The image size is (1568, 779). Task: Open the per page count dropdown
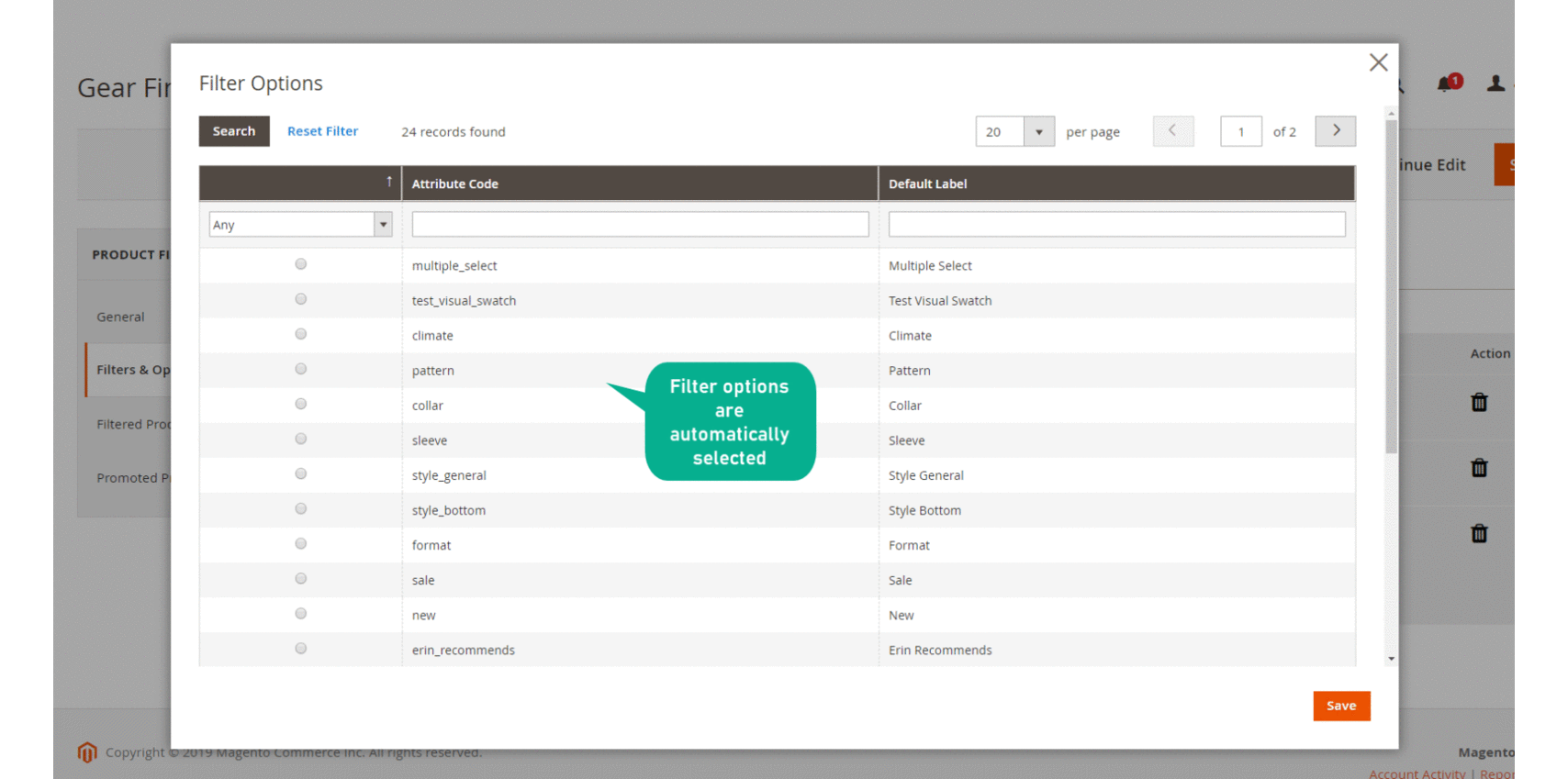tap(1014, 131)
